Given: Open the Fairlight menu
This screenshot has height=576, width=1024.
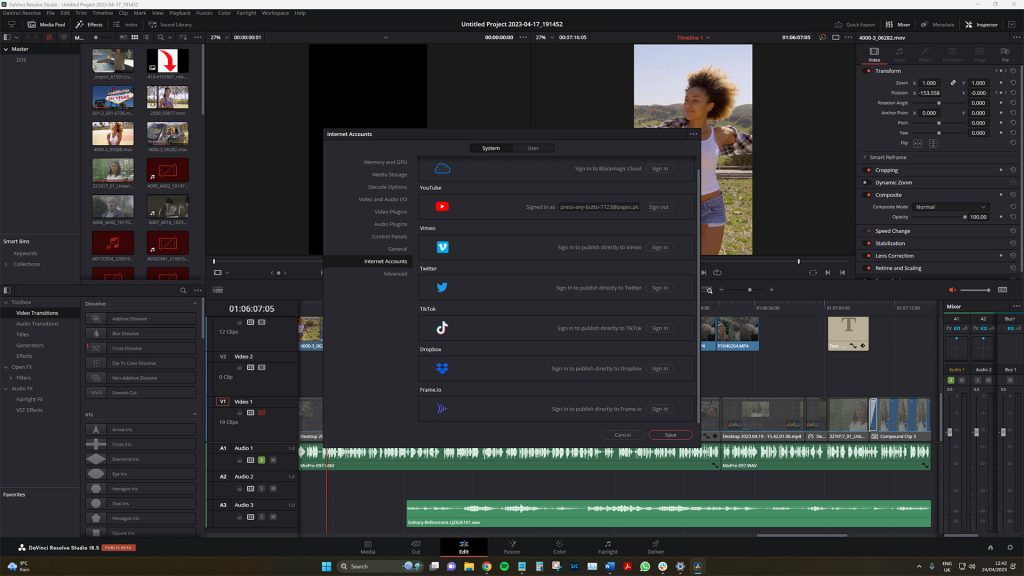Looking at the screenshot, I should 246,12.
